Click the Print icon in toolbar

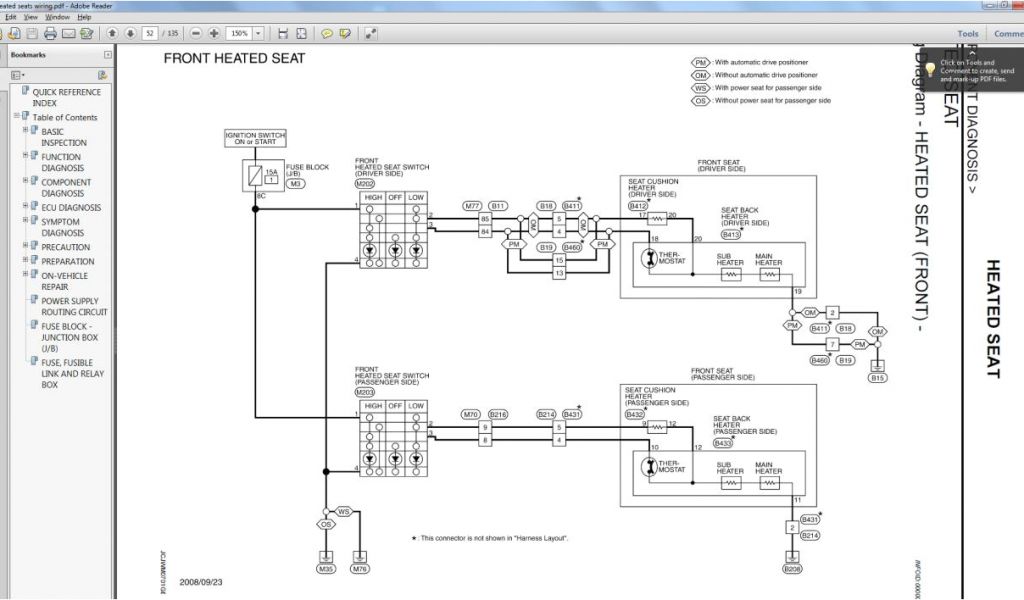click(49, 33)
